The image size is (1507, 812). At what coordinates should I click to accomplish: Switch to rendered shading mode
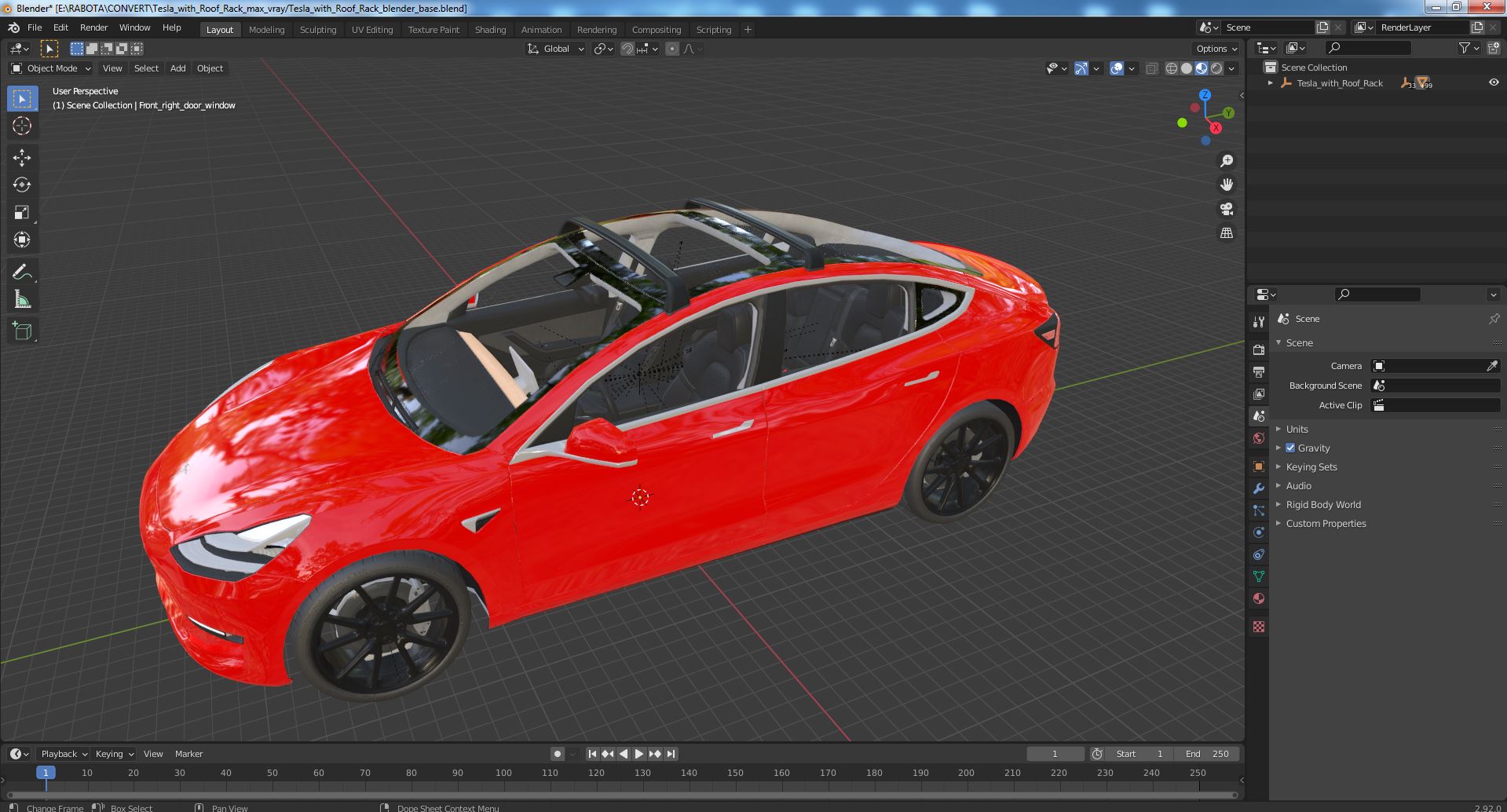(x=1216, y=68)
